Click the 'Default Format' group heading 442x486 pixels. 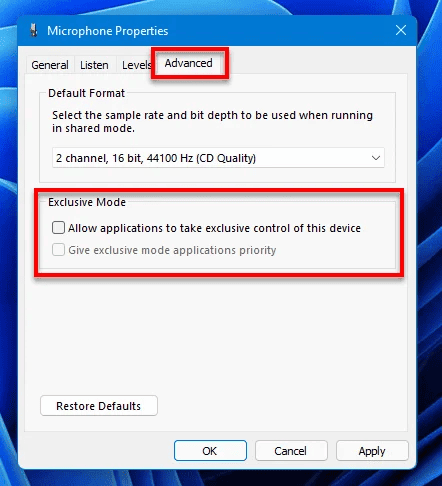pos(86,93)
